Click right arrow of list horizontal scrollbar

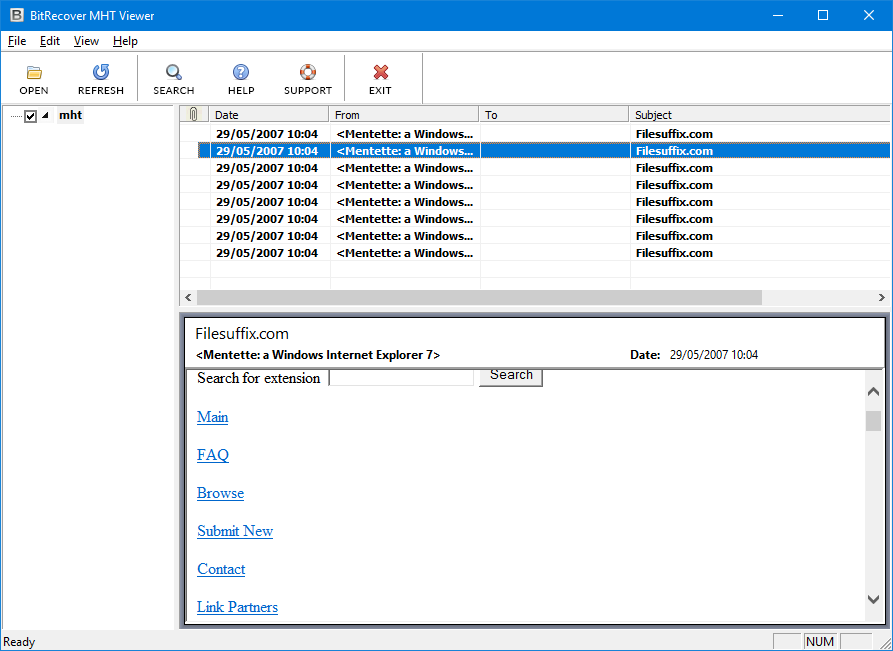(x=882, y=297)
